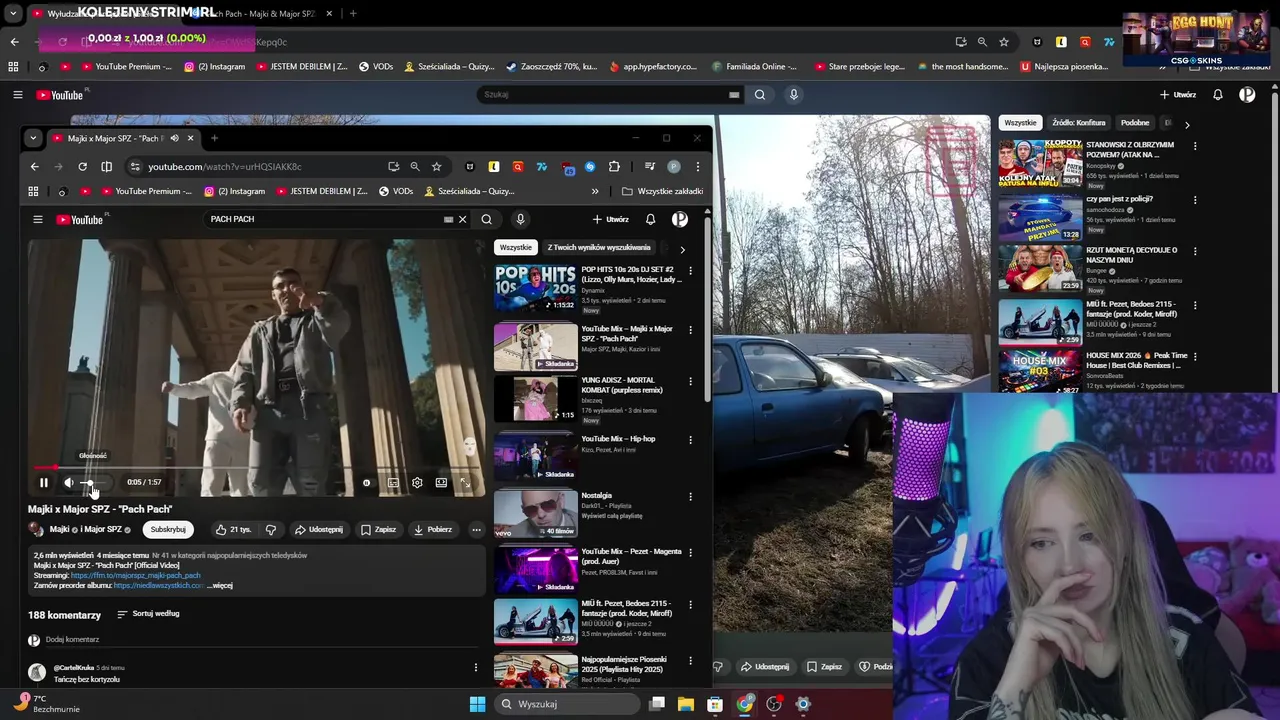The image size is (1280, 720).
Task: Toggle subtitles in the video player
Action: (393, 483)
